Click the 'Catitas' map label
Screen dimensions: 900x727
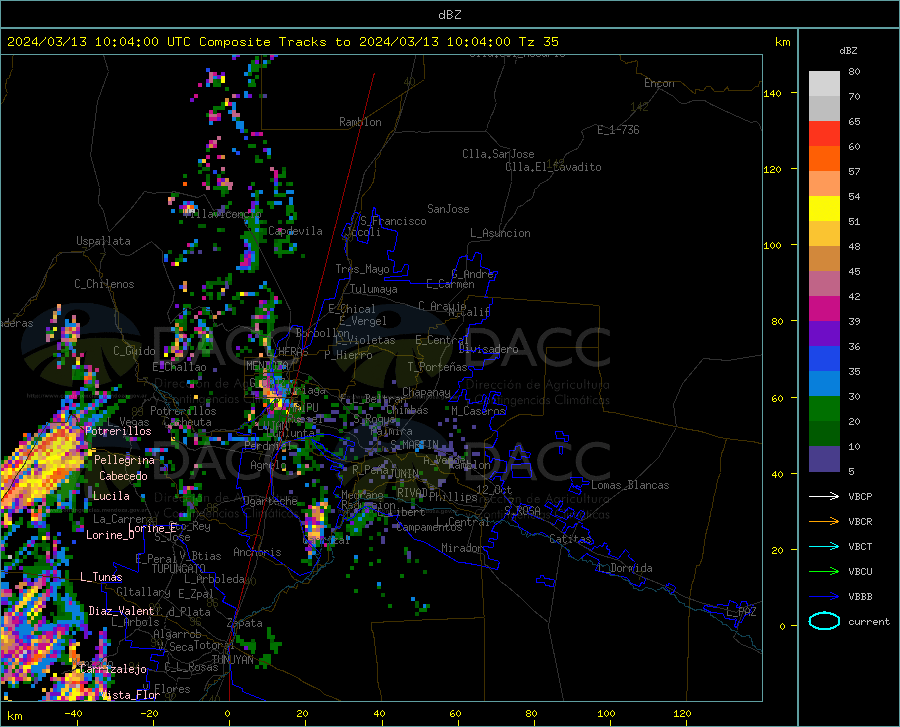coord(571,539)
